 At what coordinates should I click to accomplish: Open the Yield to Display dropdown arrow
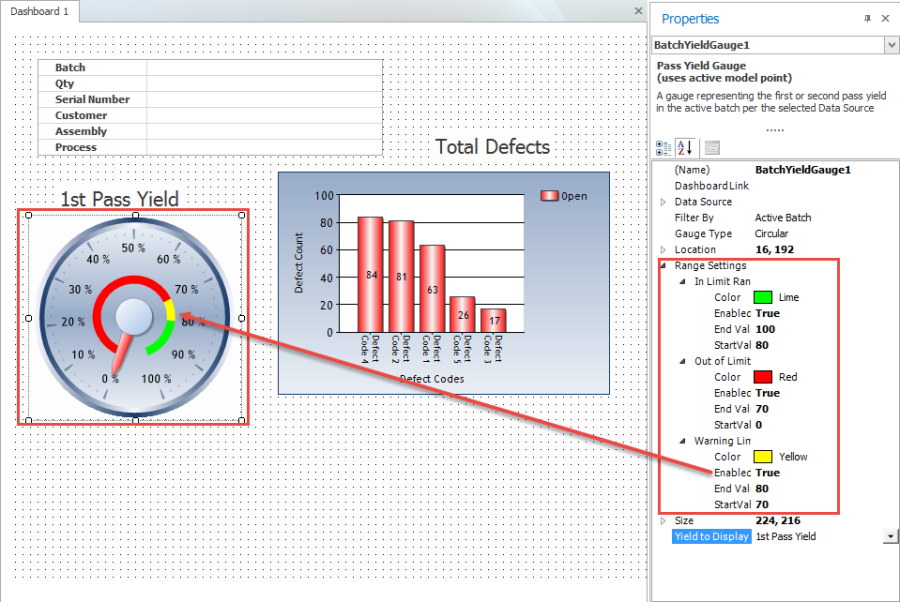pyautogui.click(x=891, y=536)
